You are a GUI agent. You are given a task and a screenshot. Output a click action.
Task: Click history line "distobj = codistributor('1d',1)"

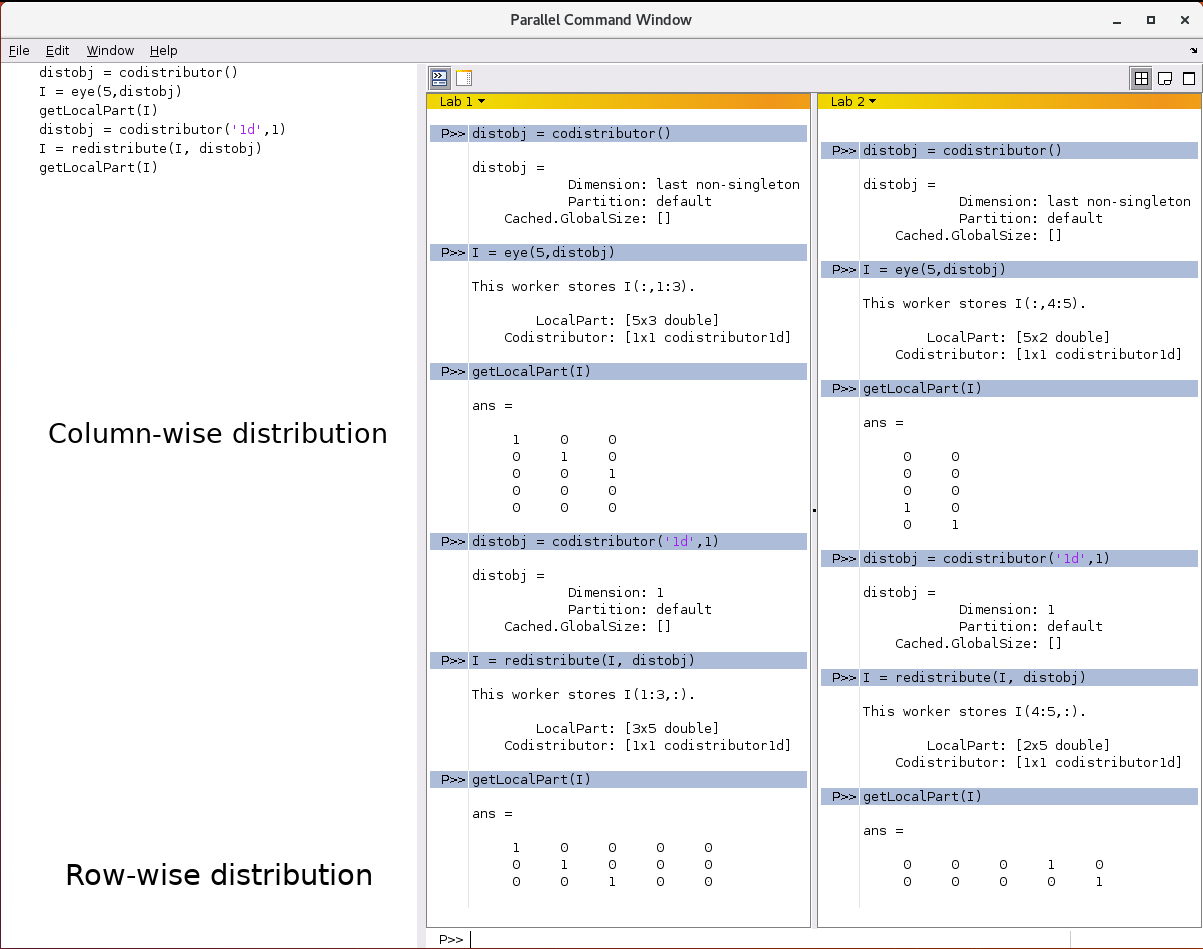tap(162, 129)
